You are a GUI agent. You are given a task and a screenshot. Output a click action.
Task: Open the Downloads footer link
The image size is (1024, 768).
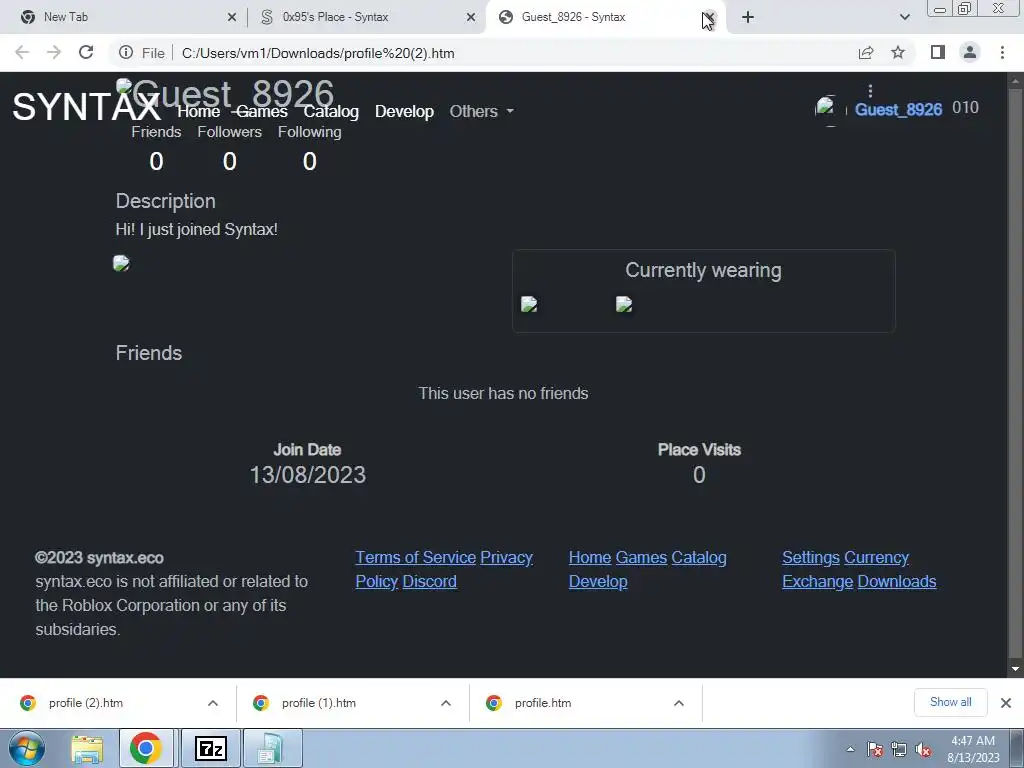[x=897, y=581]
